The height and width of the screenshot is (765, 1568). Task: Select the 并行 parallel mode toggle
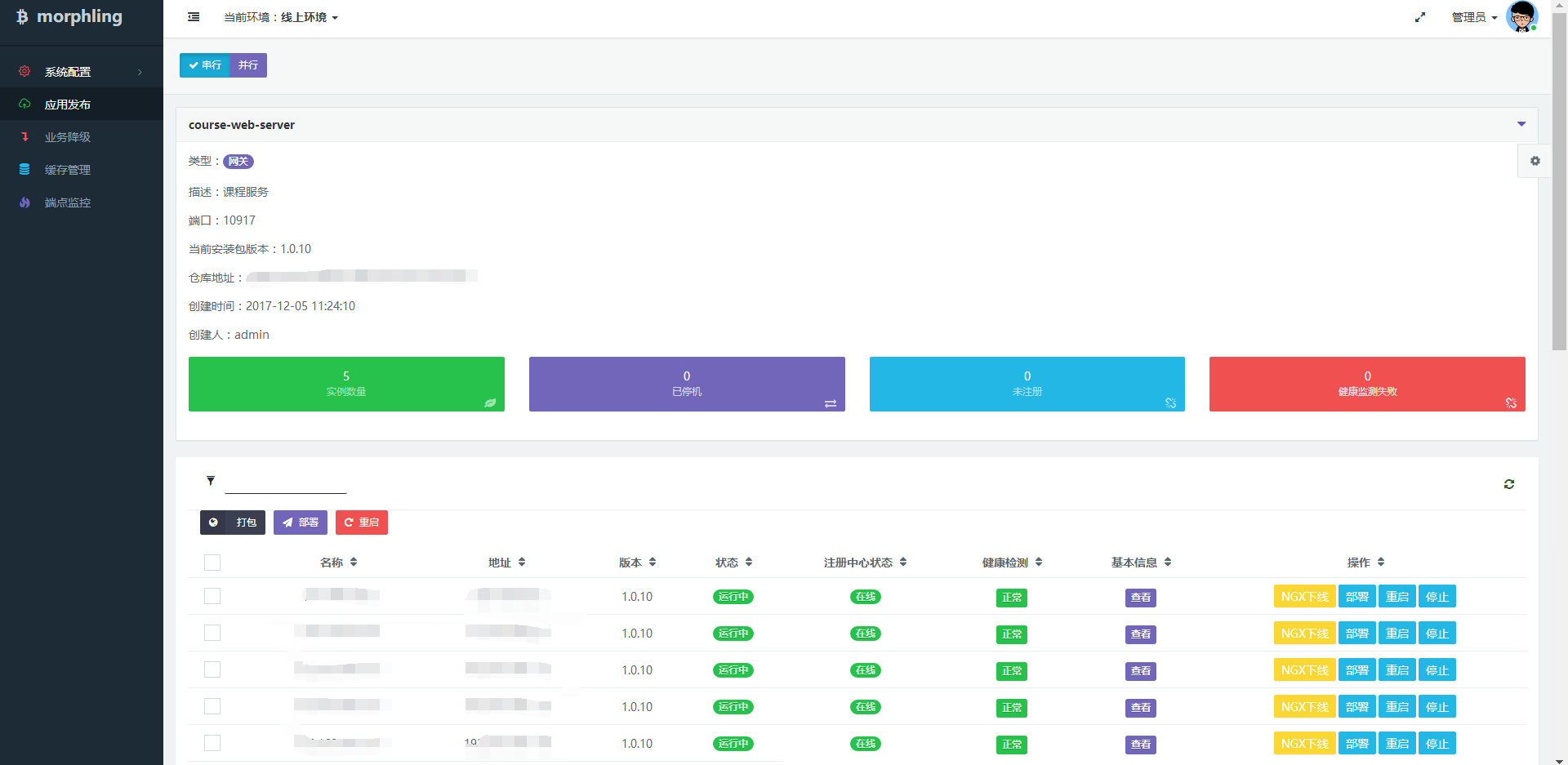click(248, 65)
